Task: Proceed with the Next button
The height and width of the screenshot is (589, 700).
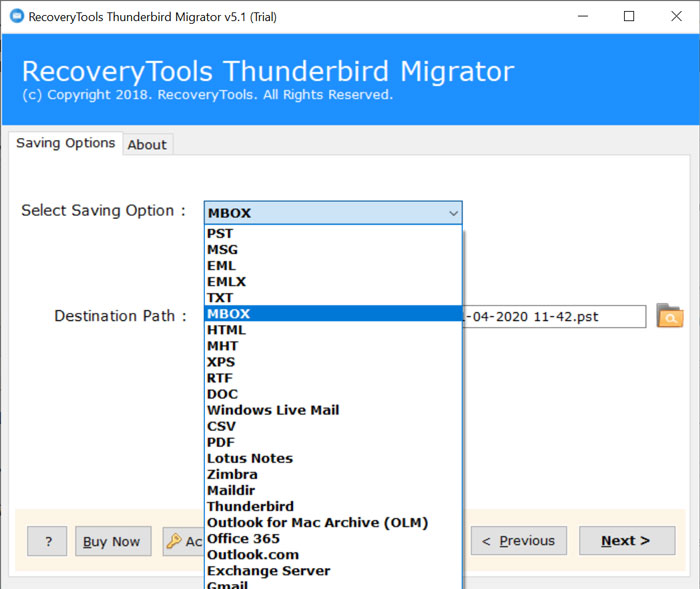Action: (627, 541)
